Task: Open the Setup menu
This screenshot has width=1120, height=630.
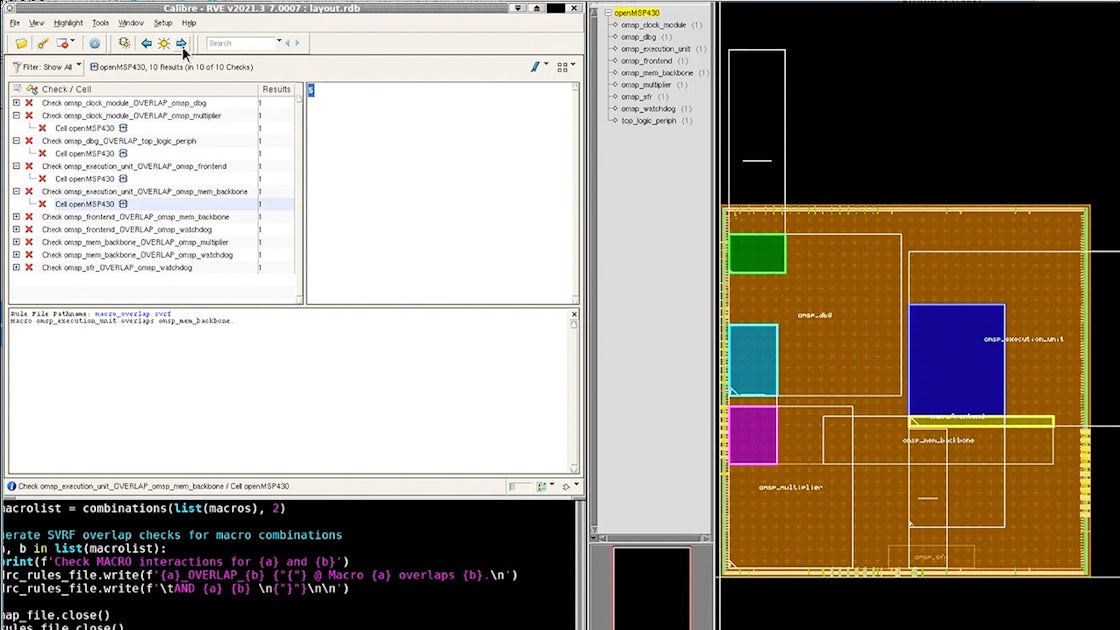Action: point(162,22)
